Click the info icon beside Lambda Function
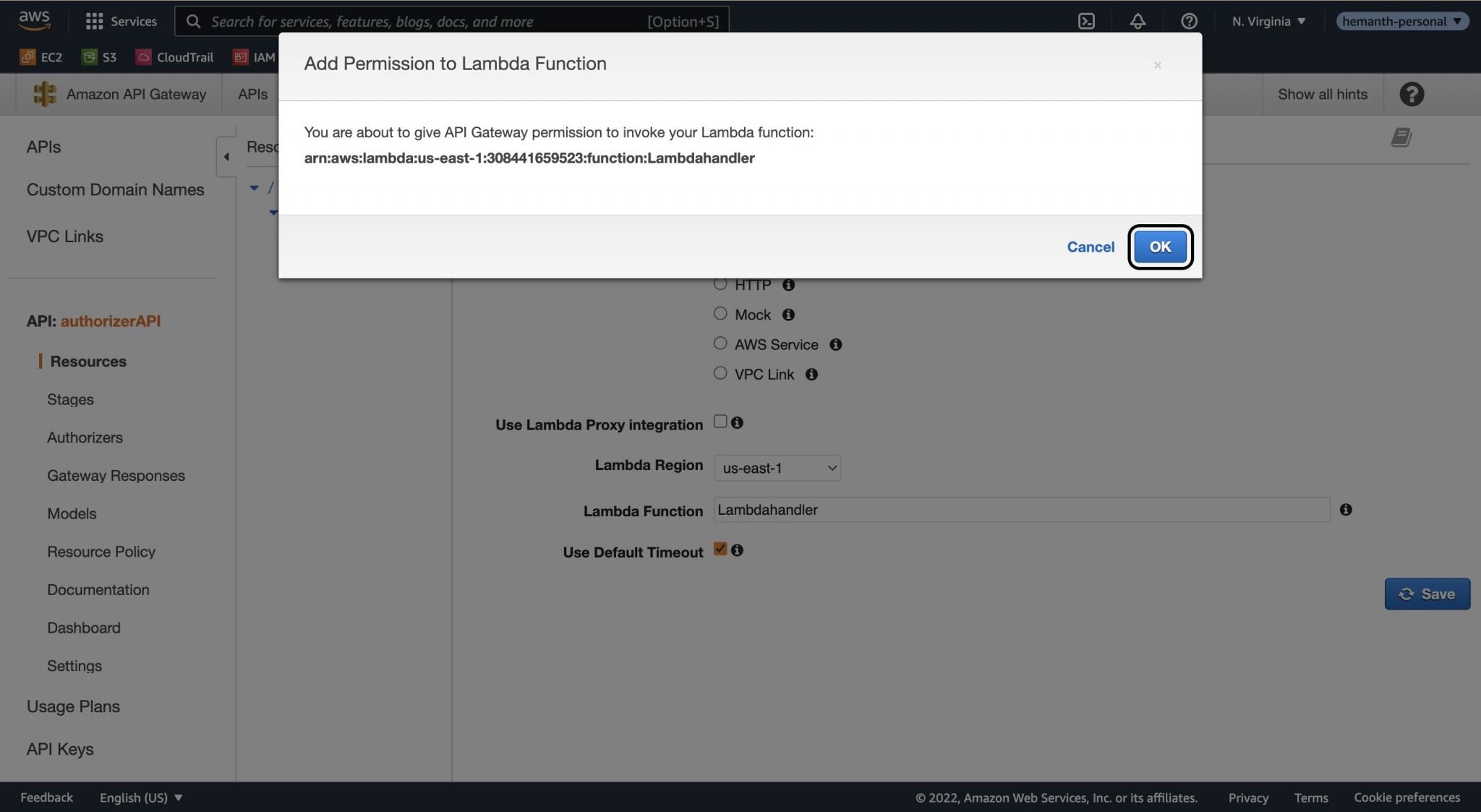1481x812 pixels. point(1345,510)
